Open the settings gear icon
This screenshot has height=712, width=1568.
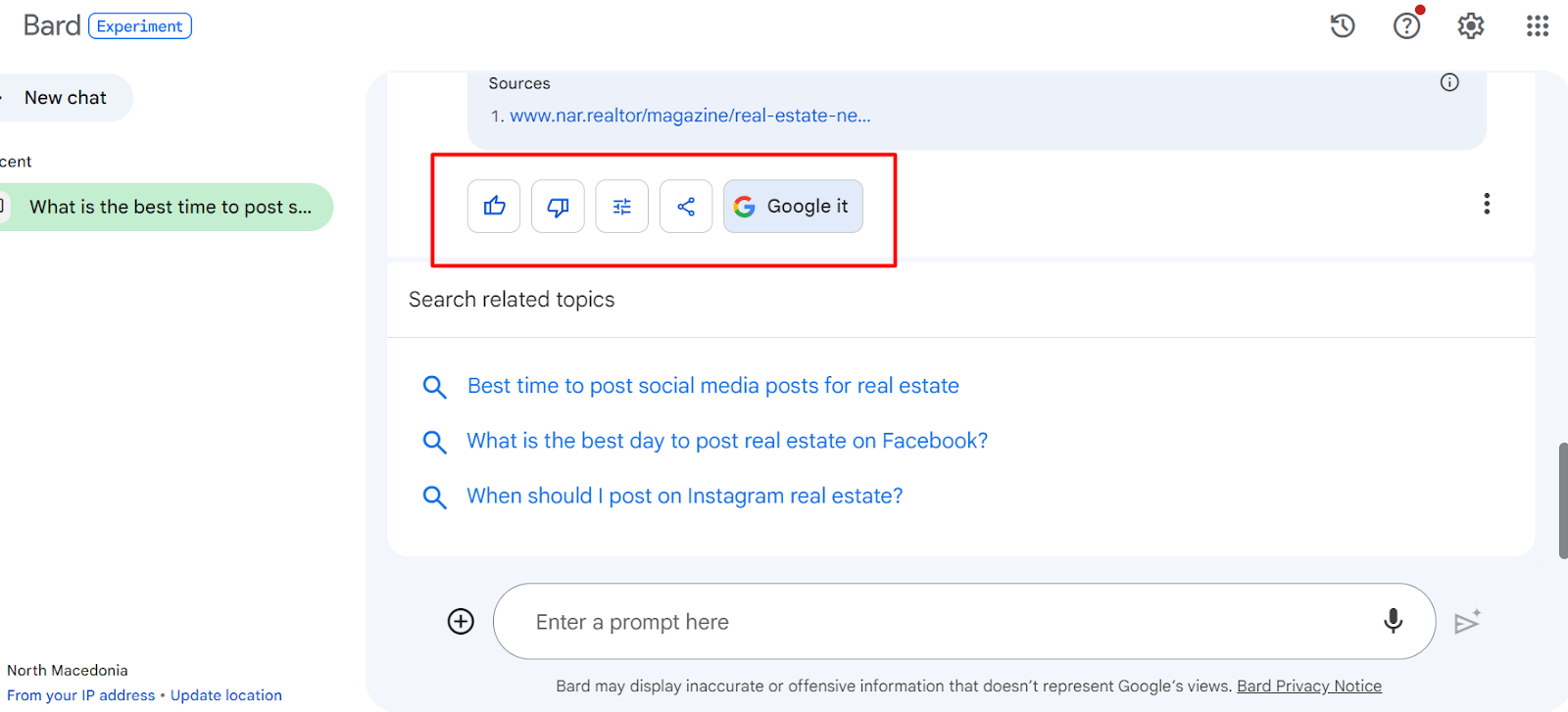coord(1471,25)
